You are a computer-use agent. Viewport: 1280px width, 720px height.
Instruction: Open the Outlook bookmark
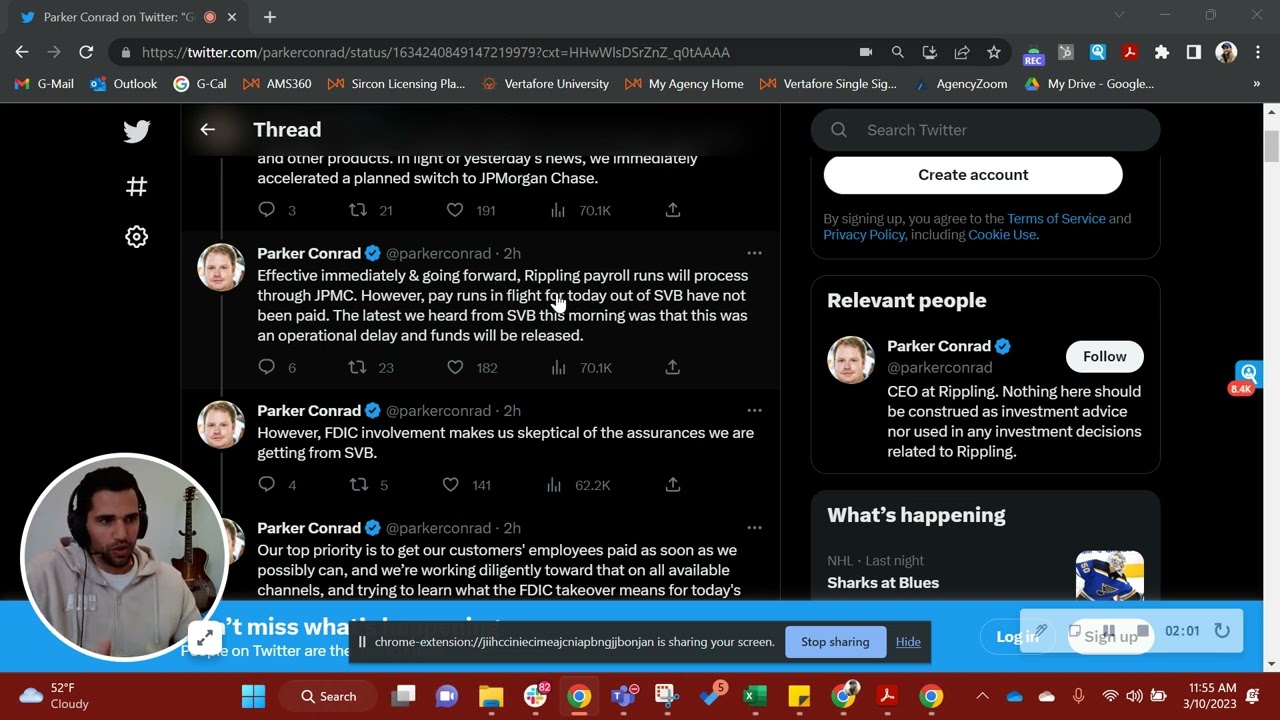click(124, 84)
